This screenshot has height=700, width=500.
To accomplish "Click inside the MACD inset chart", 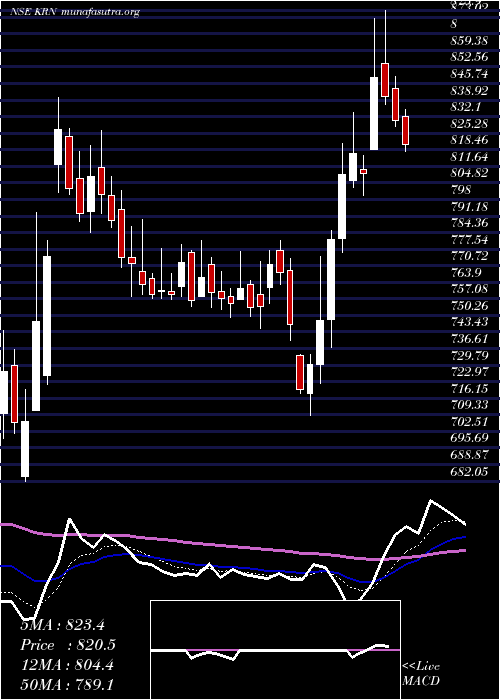I will 275,650.
